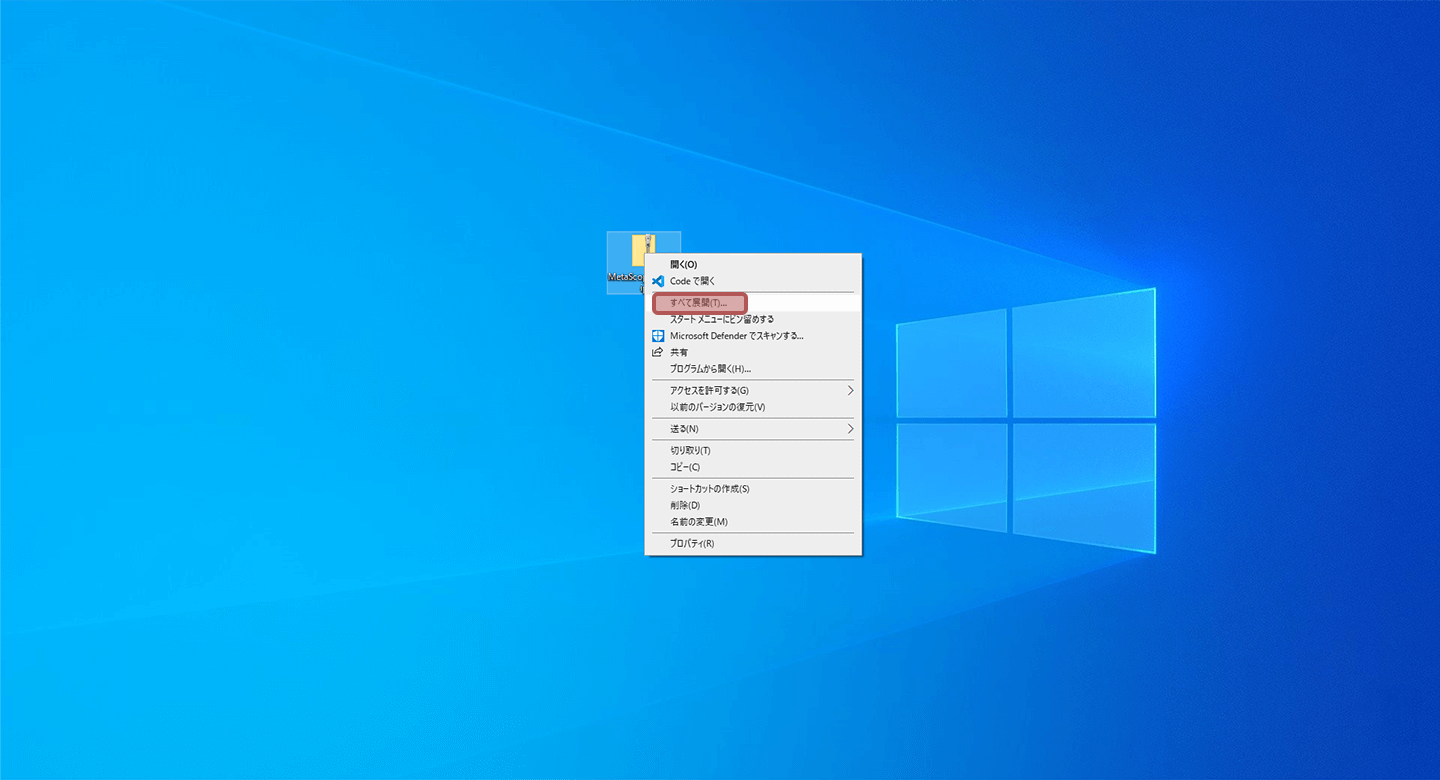Click the Code で開く text label
This screenshot has height=780, width=1440.
click(692, 281)
